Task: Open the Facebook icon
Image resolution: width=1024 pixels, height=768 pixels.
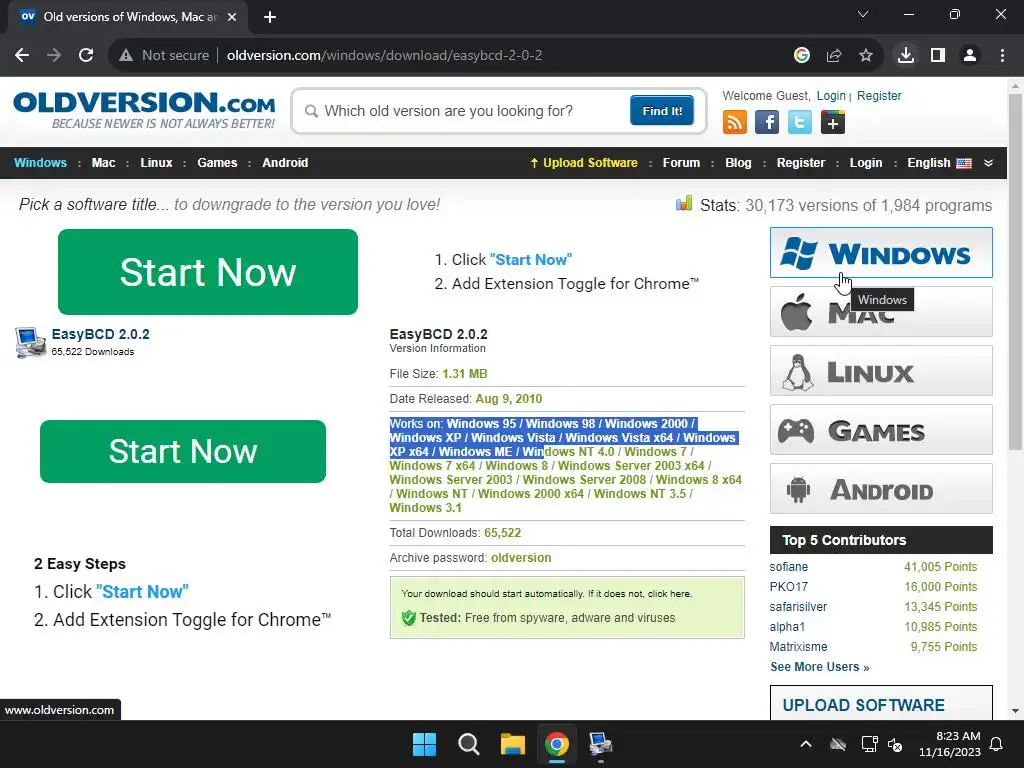Action: click(767, 122)
